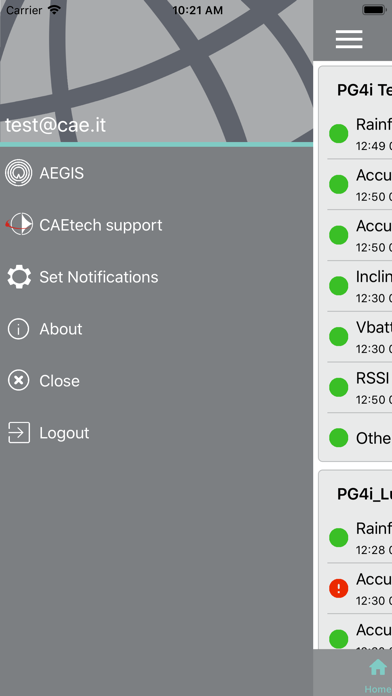
Task: Tap the AEGIS spiral logo icon
Action: [x=19, y=173]
